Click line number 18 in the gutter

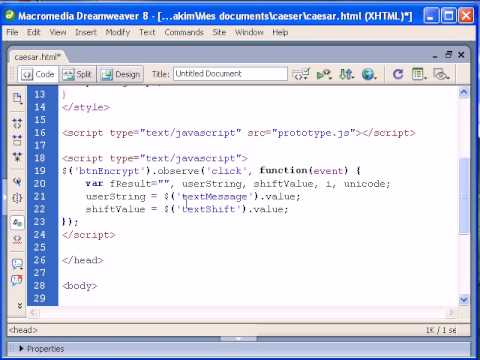(x=40, y=158)
